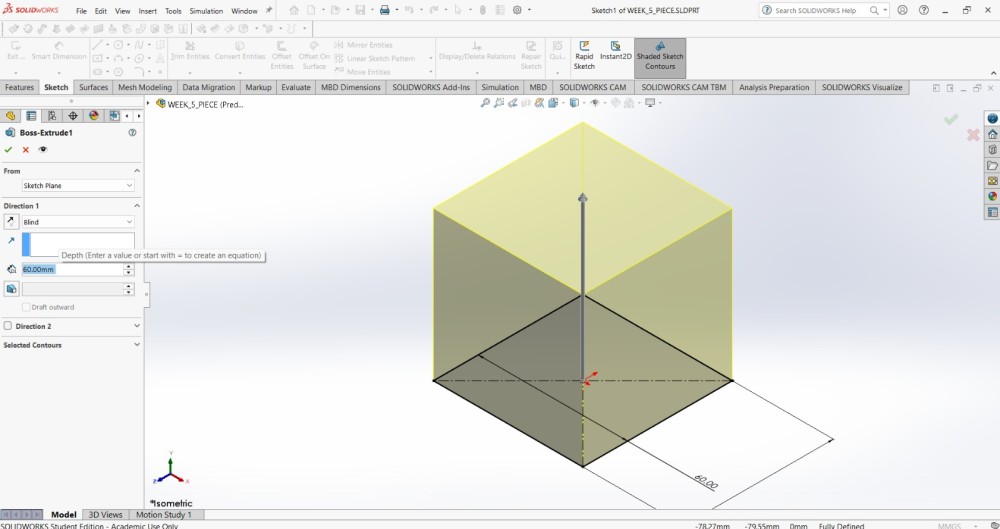Open the home icon in the task pane

(x=992, y=134)
